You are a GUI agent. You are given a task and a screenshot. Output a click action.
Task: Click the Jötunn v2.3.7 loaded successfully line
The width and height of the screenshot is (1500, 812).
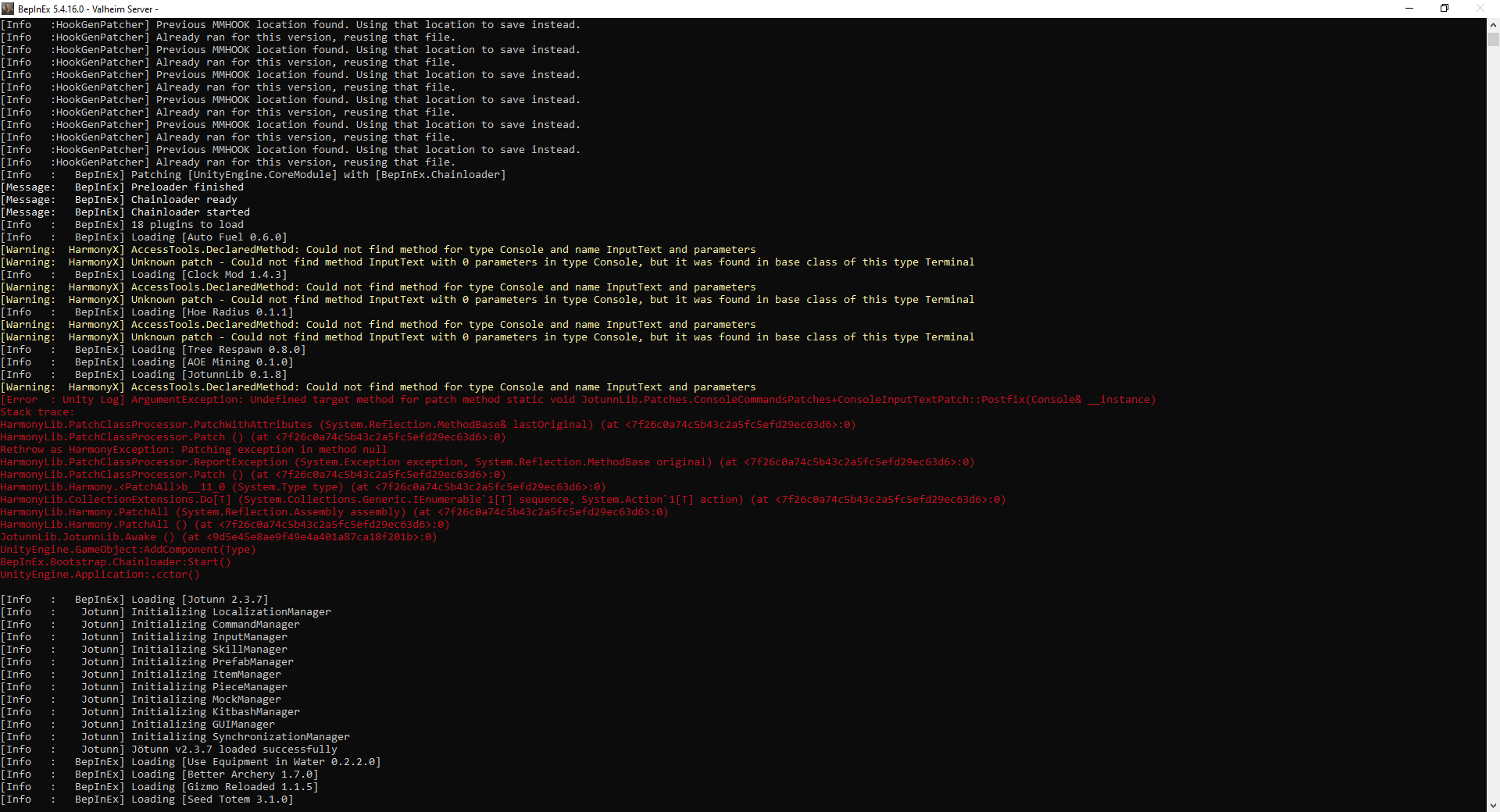[x=168, y=749]
